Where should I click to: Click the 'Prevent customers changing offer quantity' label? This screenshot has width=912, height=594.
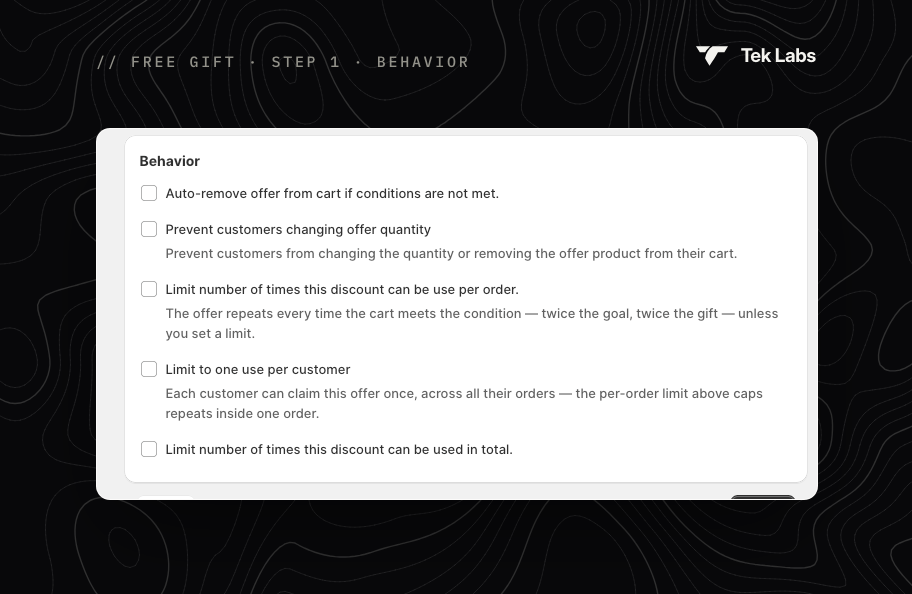(x=298, y=230)
